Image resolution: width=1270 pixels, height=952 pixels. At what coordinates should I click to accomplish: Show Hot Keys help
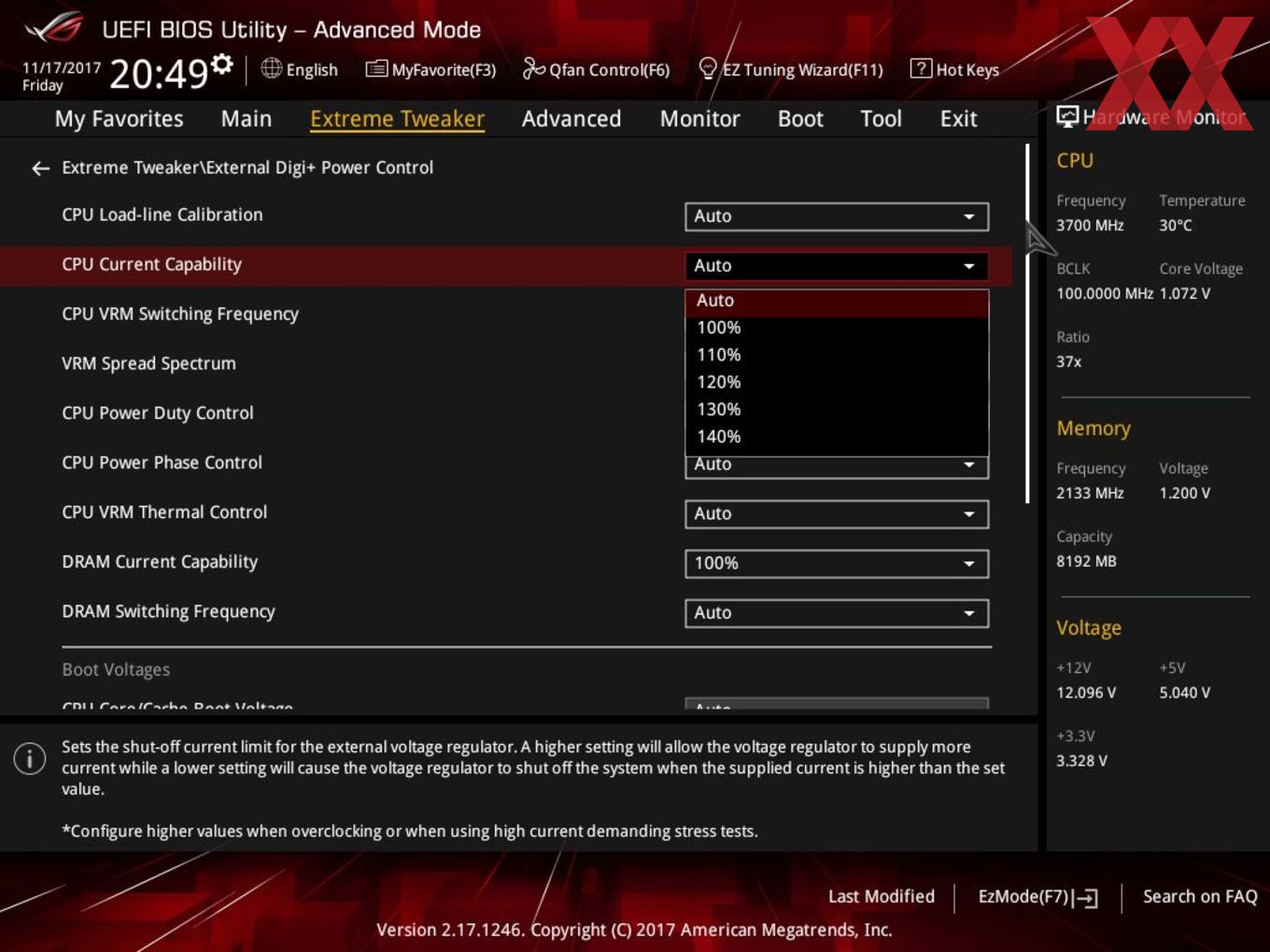coord(954,69)
